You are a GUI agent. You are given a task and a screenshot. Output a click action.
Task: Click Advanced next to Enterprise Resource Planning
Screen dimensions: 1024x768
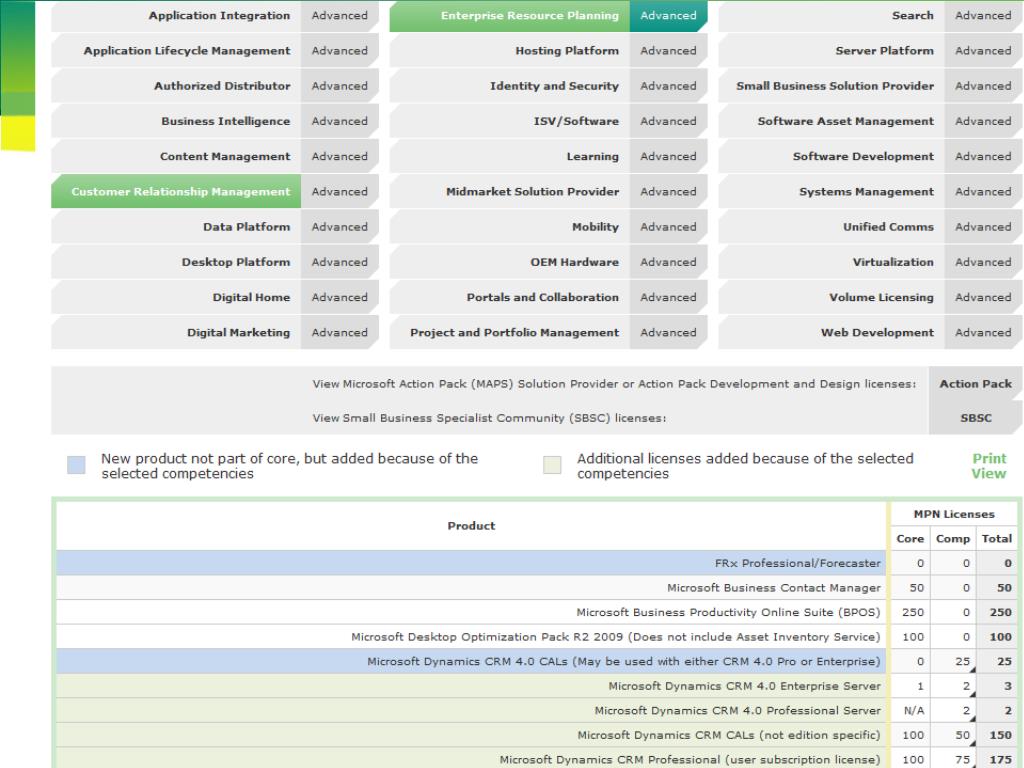(669, 16)
